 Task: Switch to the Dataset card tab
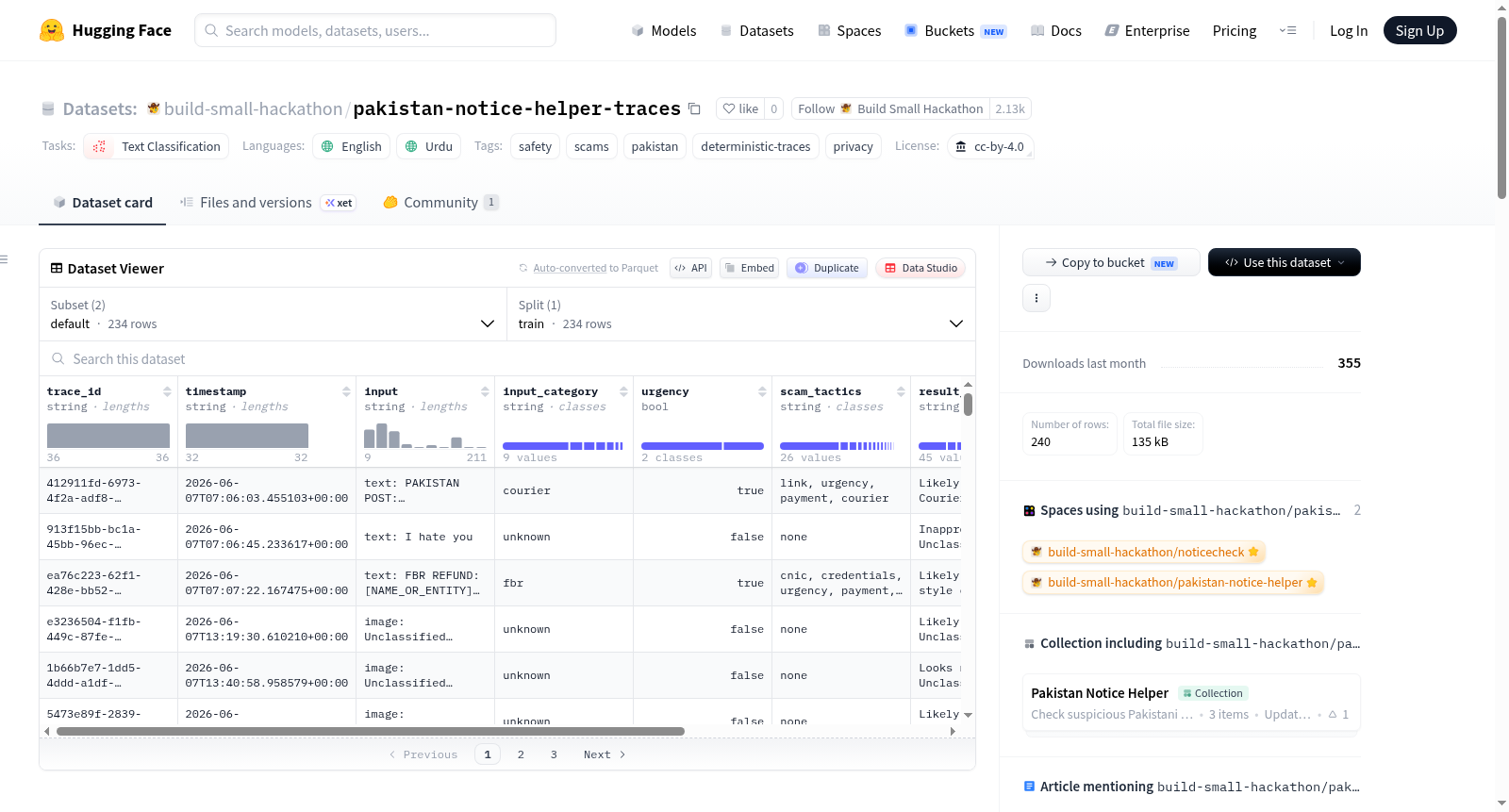(x=102, y=203)
